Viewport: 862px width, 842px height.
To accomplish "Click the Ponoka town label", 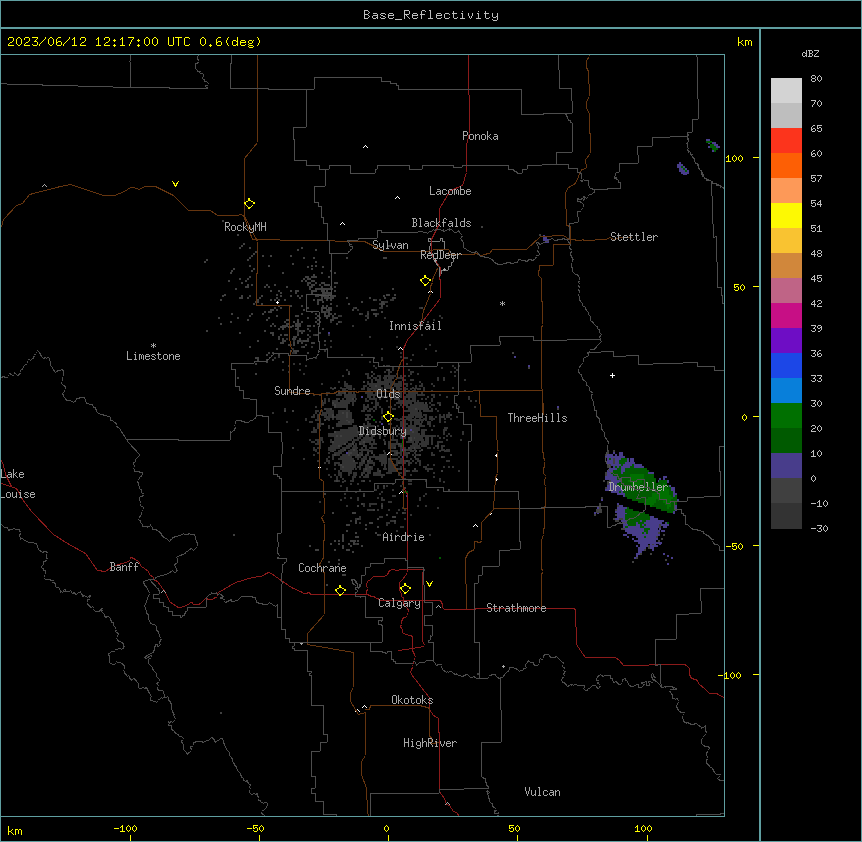I will 480,136.
